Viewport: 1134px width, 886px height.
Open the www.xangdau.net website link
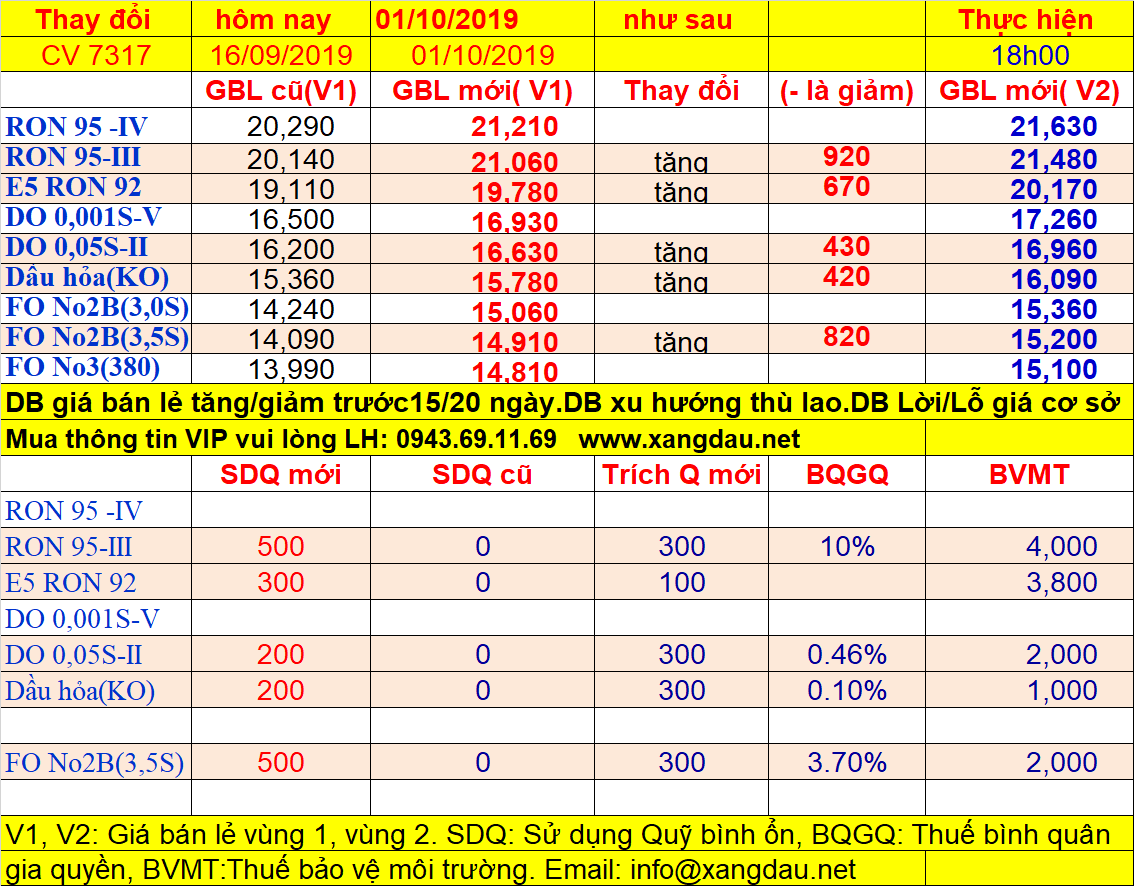[690, 439]
